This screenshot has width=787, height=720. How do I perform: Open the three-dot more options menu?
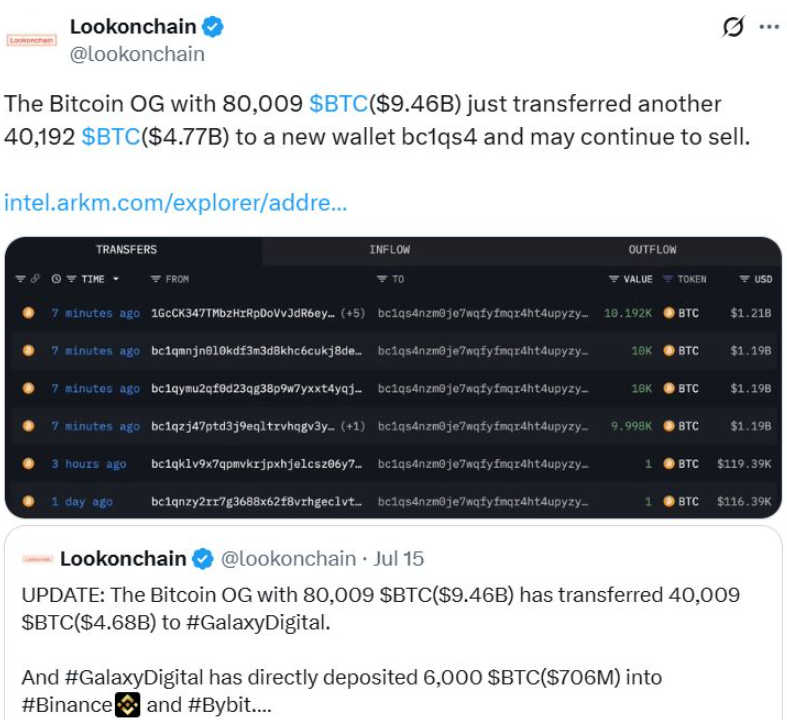point(768,27)
